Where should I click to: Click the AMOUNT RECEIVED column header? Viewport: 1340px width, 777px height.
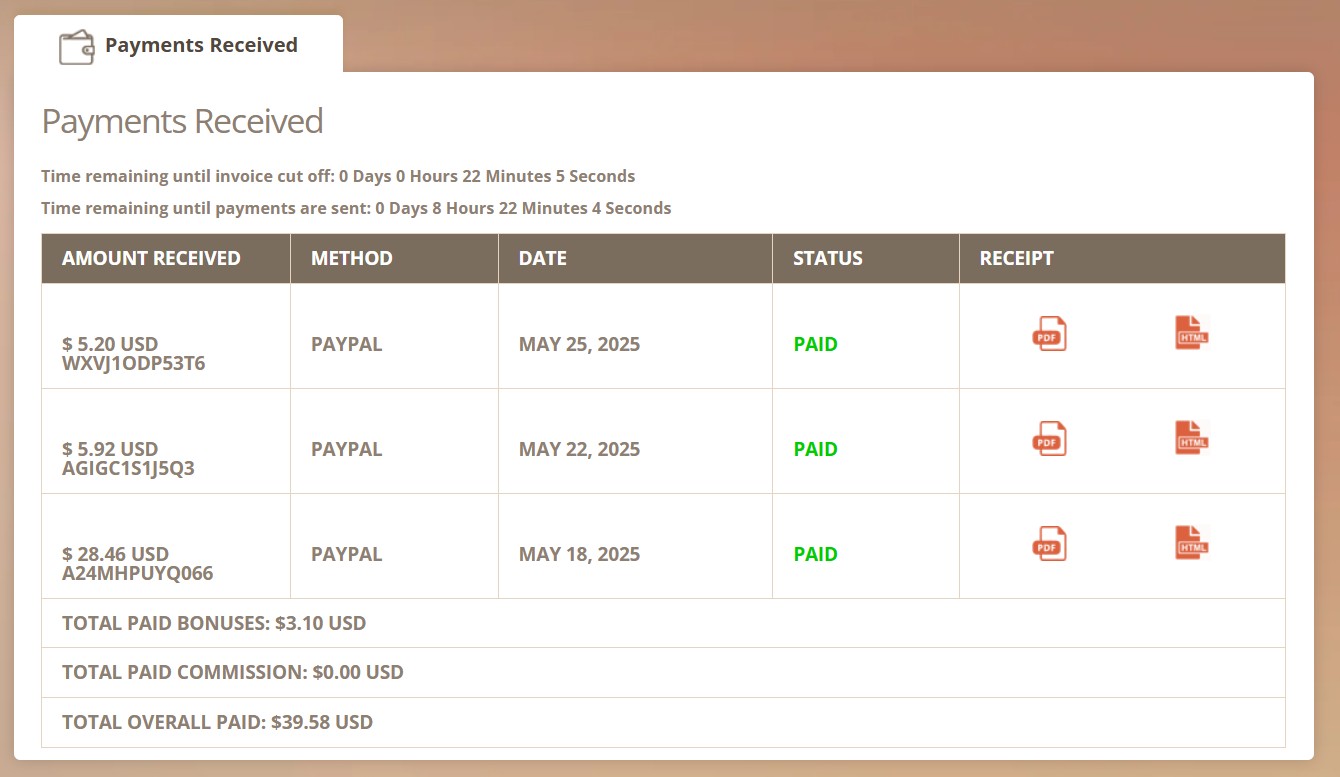pyautogui.click(x=150, y=258)
